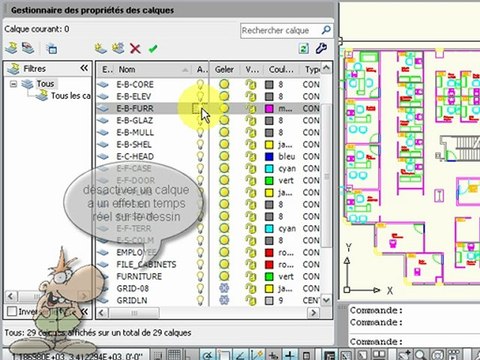The image size is (480, 360).
Task: Thaw the frozen GRIDLN layer snowflake icon
Action: pos(224,300)
